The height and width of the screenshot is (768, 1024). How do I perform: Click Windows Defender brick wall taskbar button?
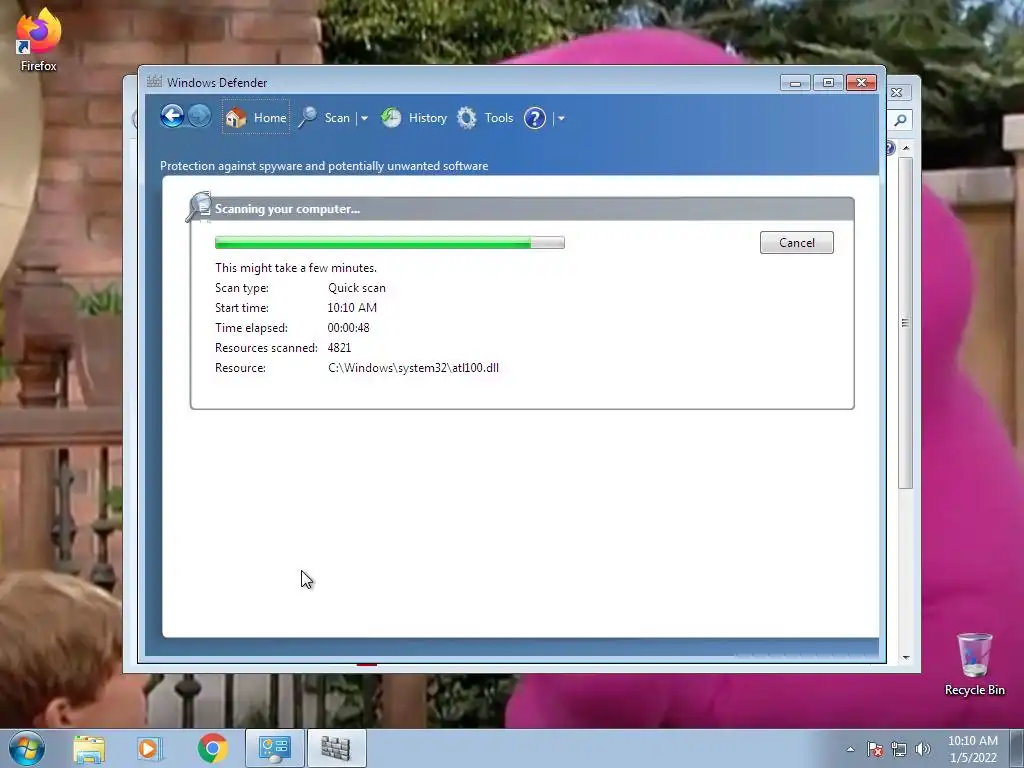pyautogui.click(x=336, y=748)
